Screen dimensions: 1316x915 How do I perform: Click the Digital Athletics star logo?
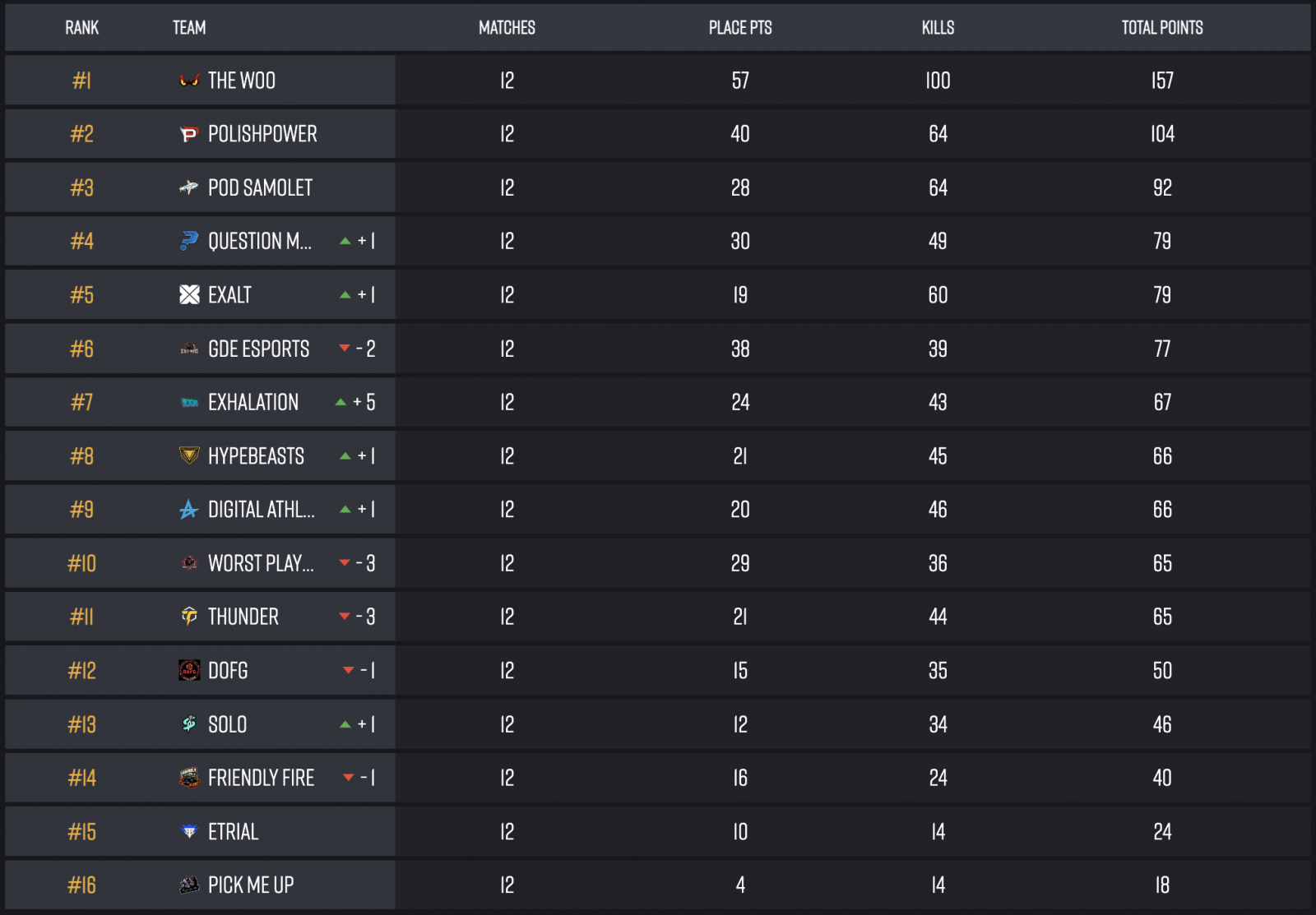pos(189,510)
